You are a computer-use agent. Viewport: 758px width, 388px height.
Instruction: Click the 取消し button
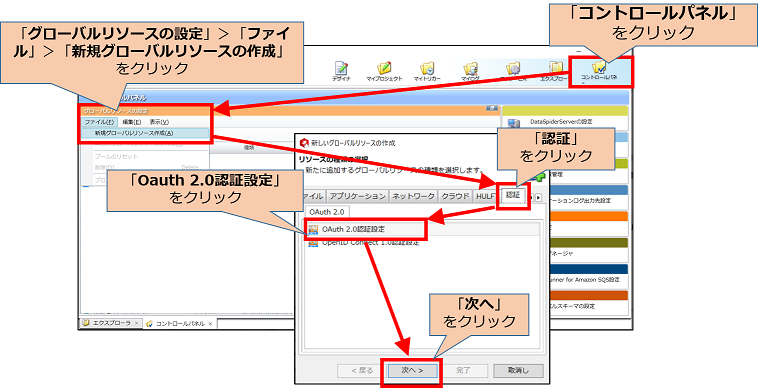518,371
